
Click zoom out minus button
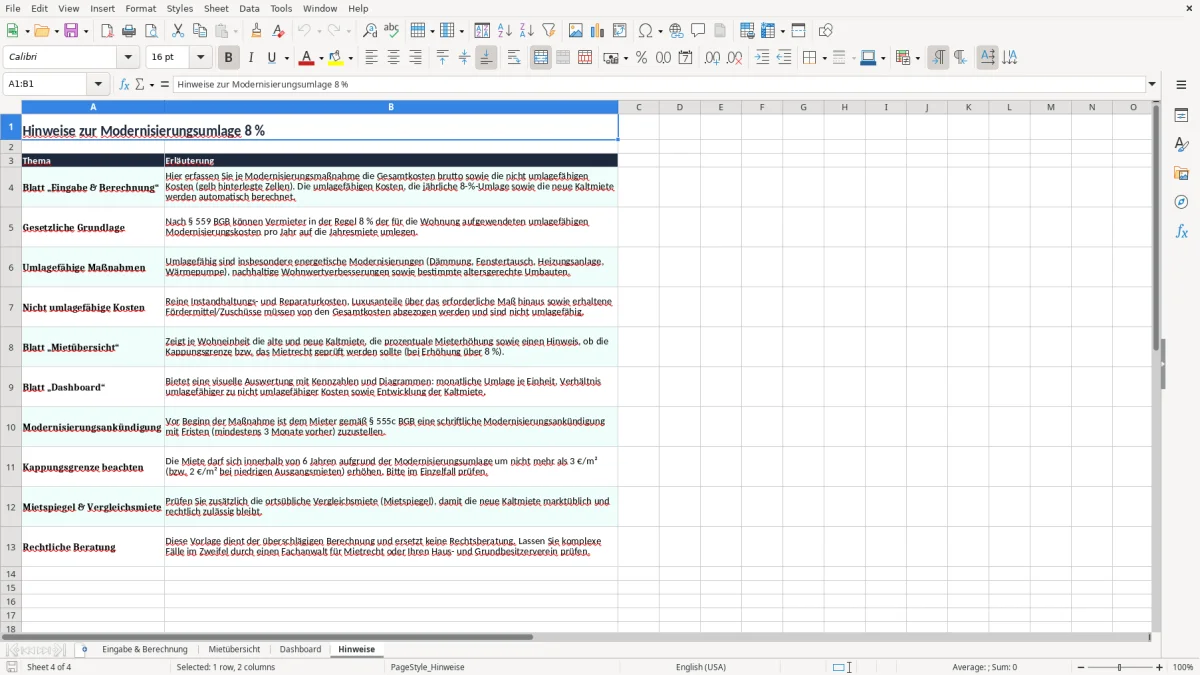1078,667
